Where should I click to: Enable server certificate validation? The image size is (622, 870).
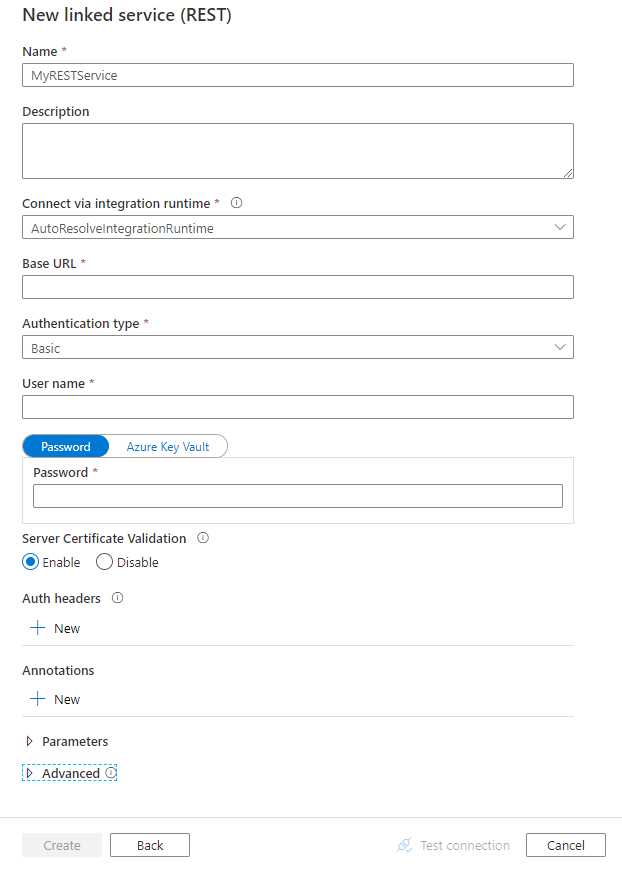tap(31, 562)
